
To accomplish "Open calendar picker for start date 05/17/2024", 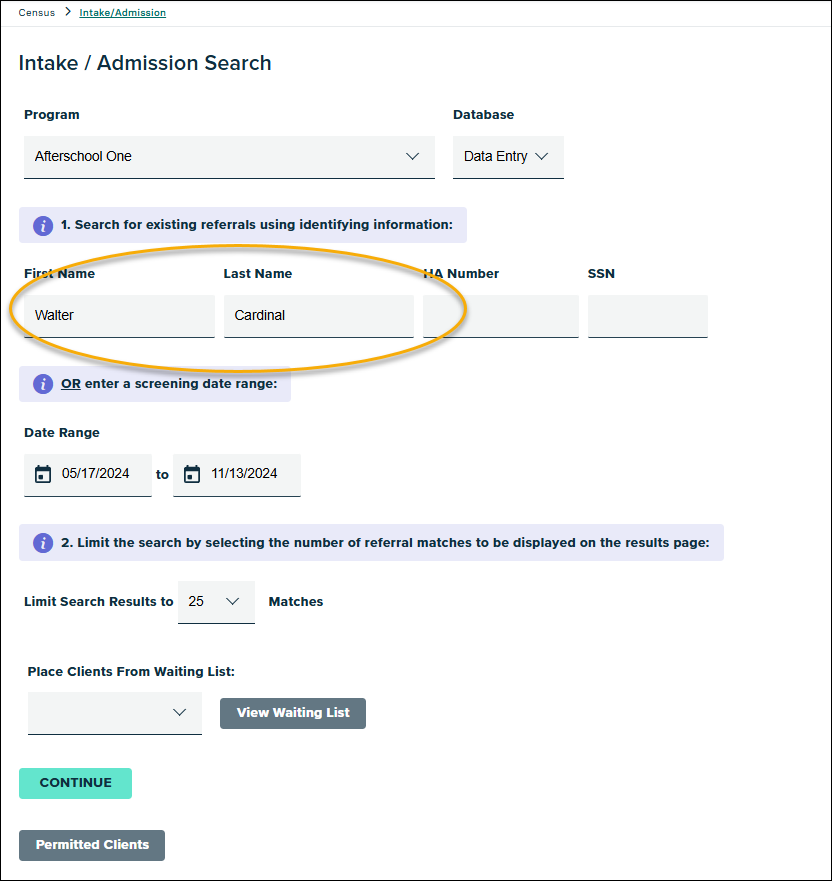I will point(43,474).
